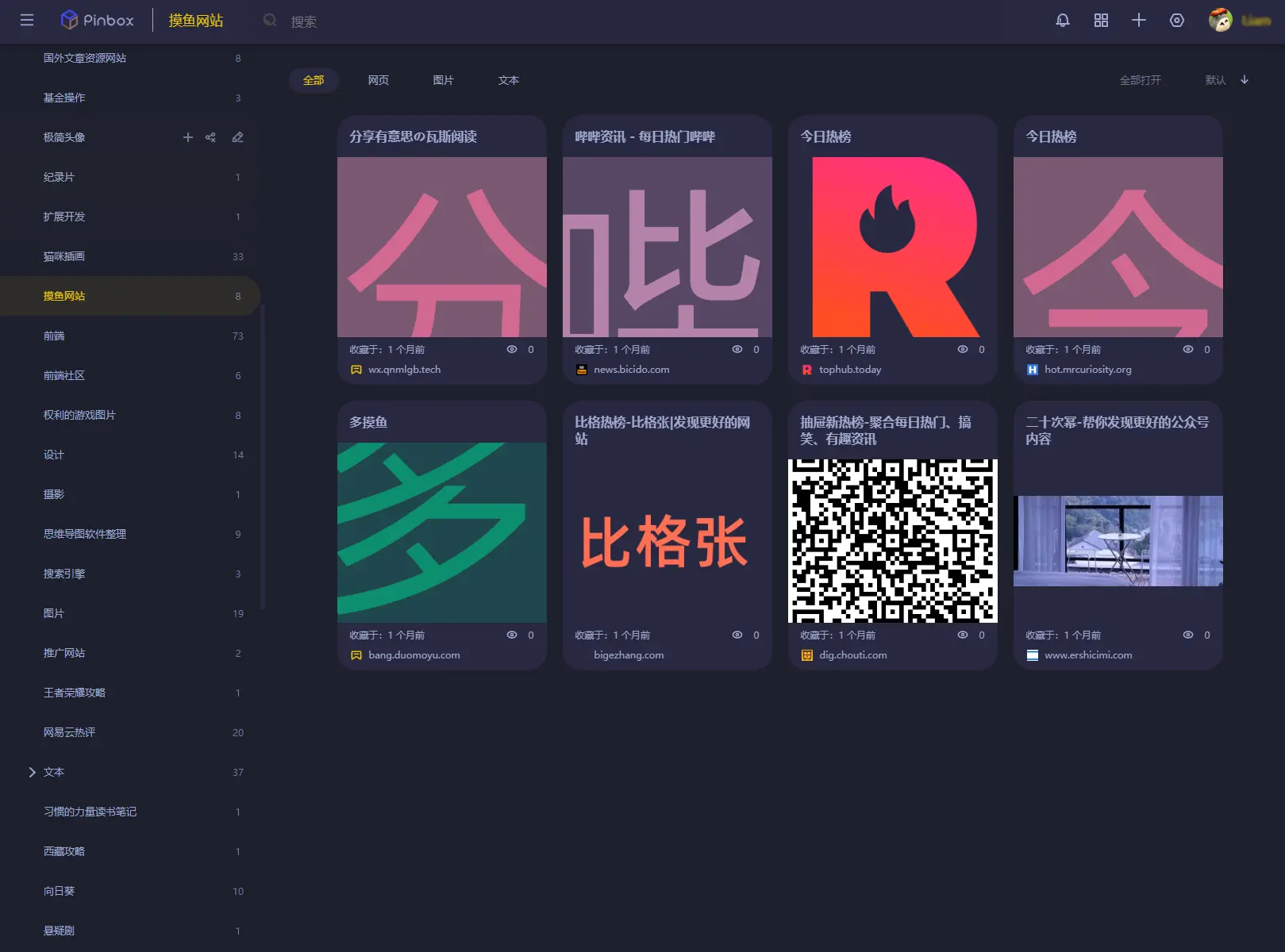This screenshot has width=1285, height=952.
Task: Open 猫咪插画 collection
Action: click(x=130, y=256)
